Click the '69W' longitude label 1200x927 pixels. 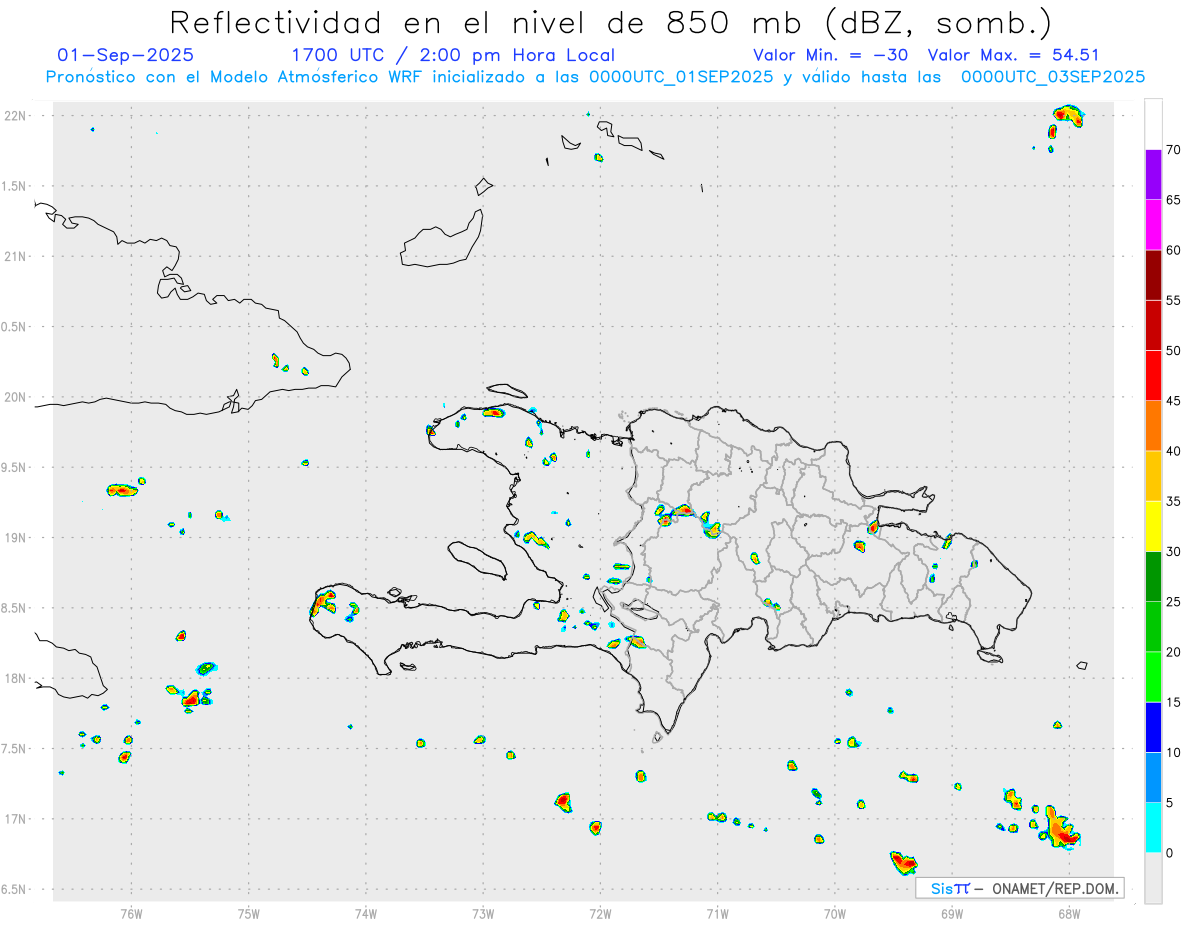point(952,913)
